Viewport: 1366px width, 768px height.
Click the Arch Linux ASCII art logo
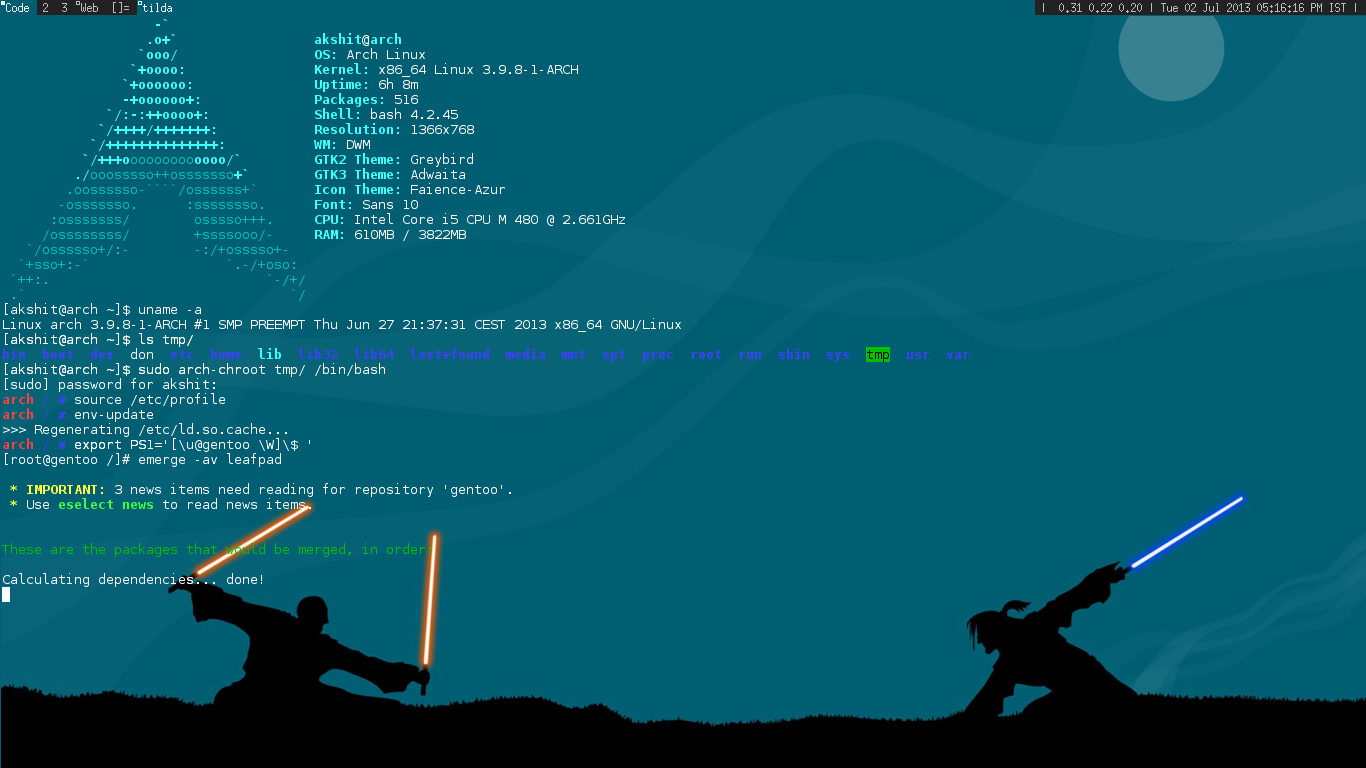tap(156, 160)
